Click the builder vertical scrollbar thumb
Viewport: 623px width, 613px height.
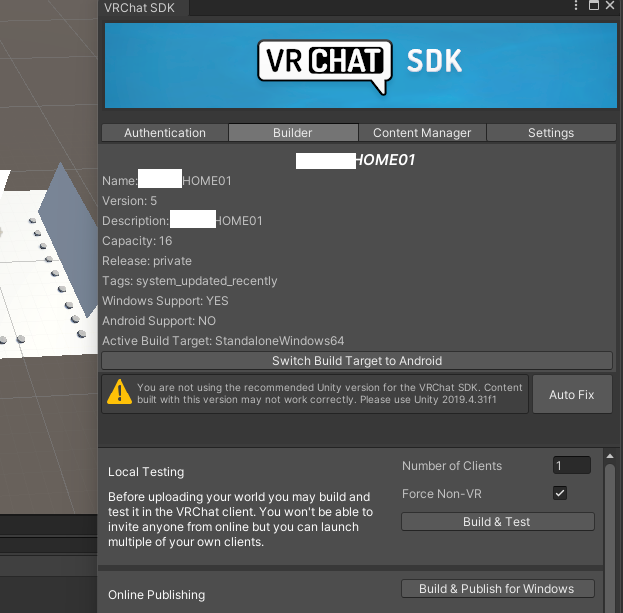tap(610, 538)
